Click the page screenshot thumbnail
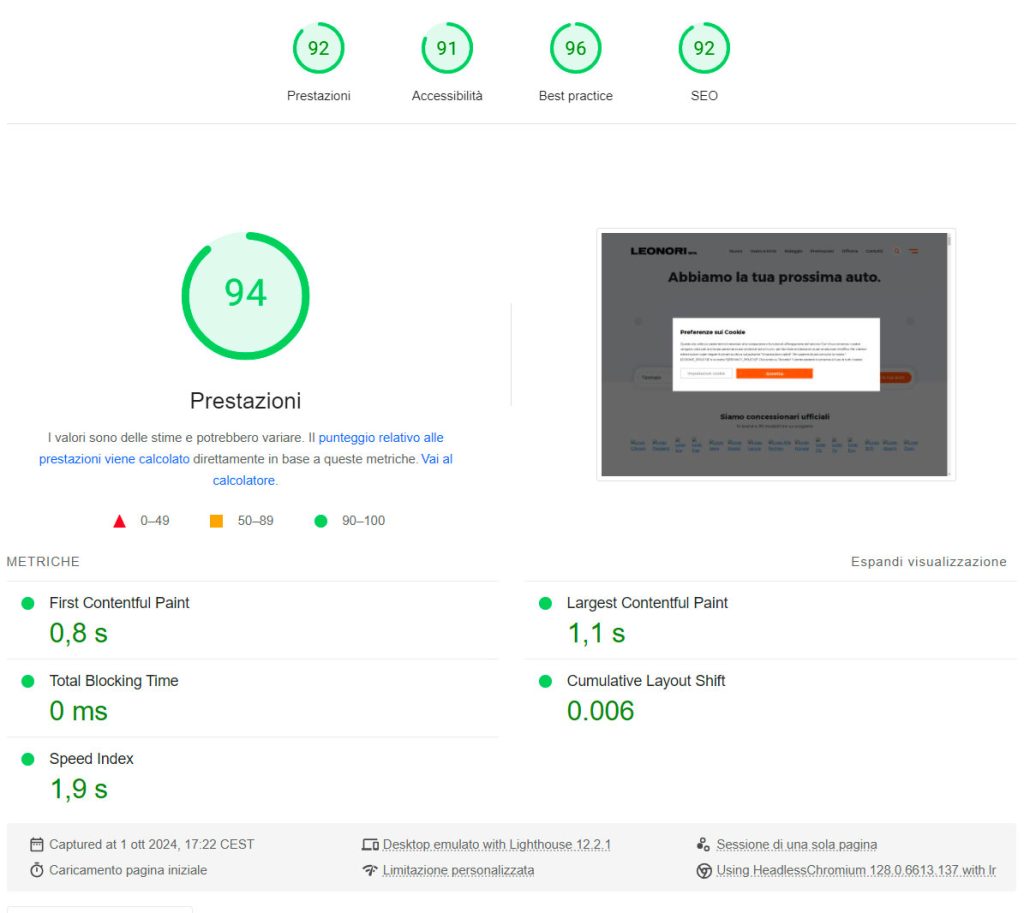 pos(775,354)
